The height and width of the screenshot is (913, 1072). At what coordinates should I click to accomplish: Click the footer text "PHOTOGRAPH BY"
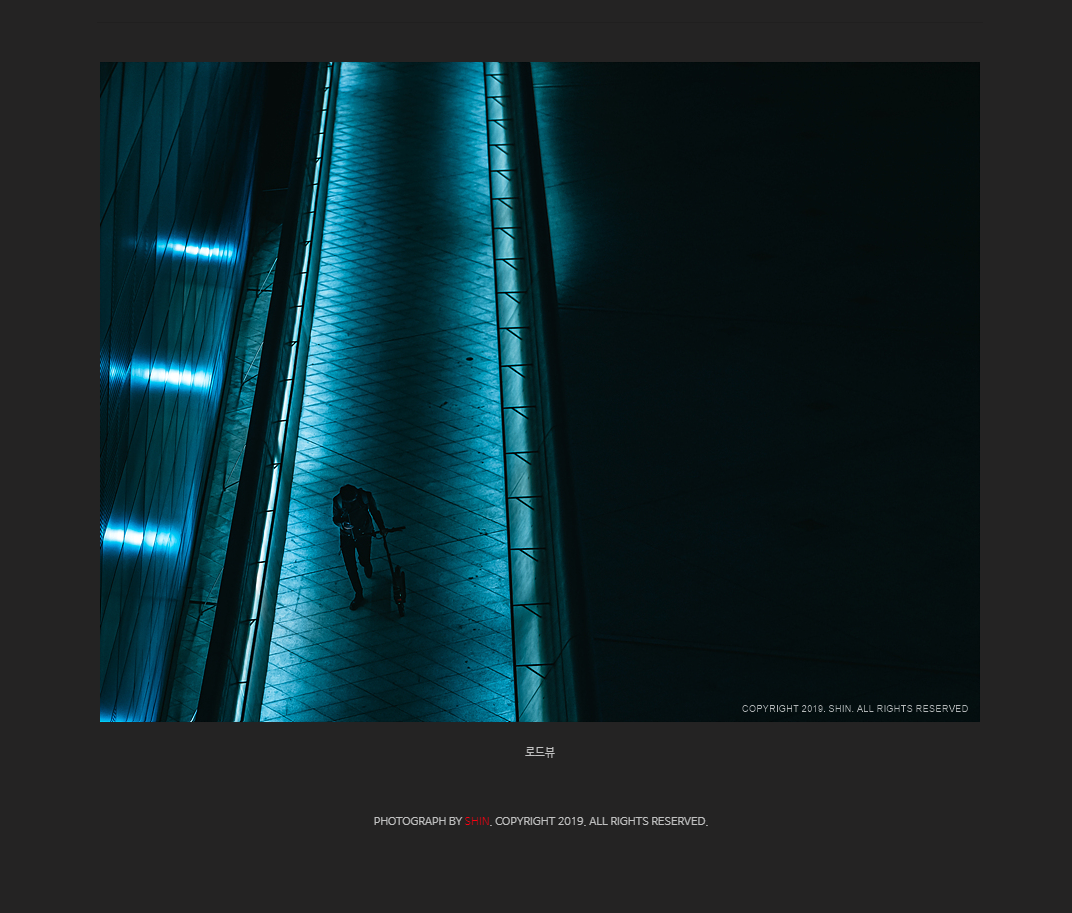[x=417, y=821]
